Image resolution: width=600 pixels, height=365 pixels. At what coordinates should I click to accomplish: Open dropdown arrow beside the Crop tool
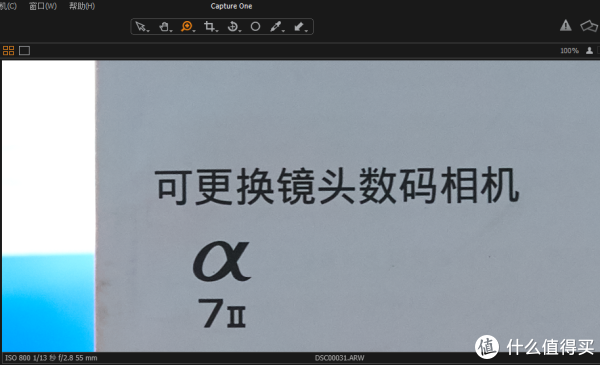217,30
